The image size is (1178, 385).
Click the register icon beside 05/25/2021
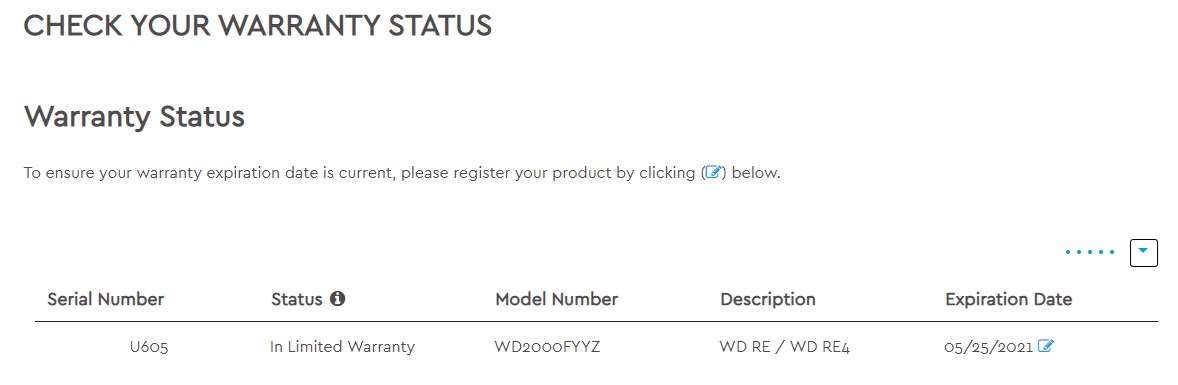[x=1046, y=347]
